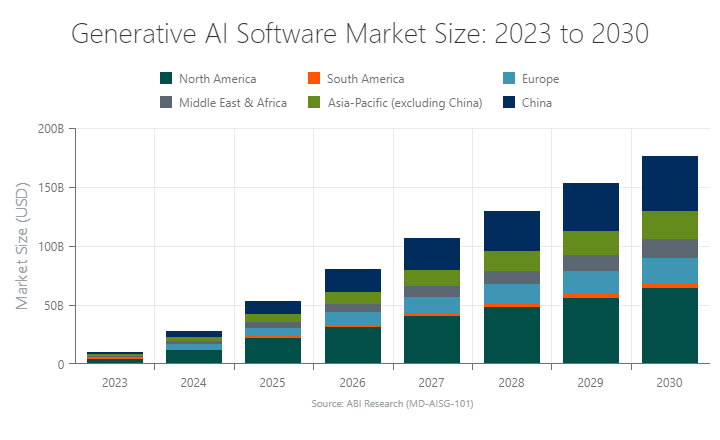This screenshot has width=720, height=440.
Task: Click the ABI Research source citation
Action: 392,404
